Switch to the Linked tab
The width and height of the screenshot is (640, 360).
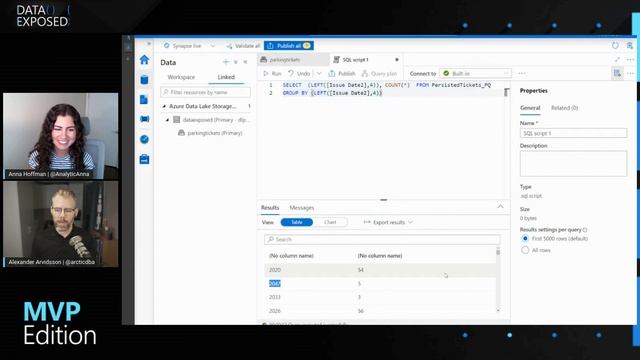click(226, 77)
